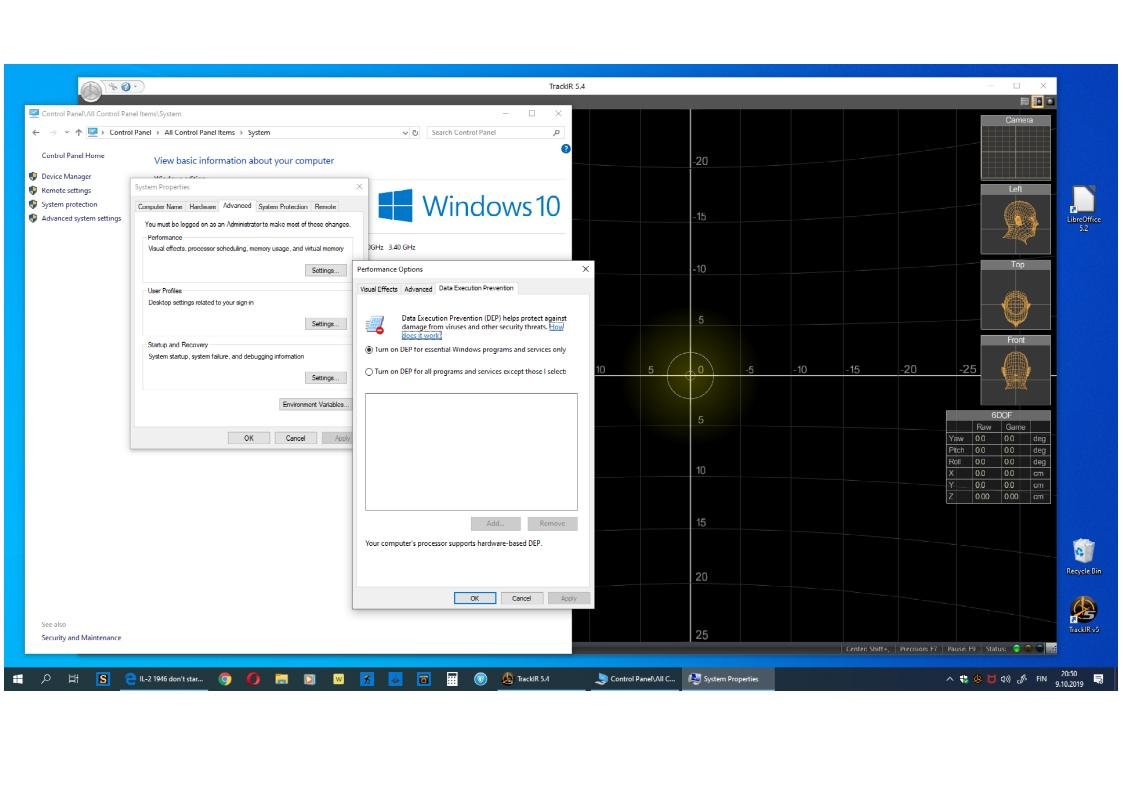The width and height of the screenshot is (1123, 794).
Task: Click Cancel in System Properties dialog
Action: point(295,438)
